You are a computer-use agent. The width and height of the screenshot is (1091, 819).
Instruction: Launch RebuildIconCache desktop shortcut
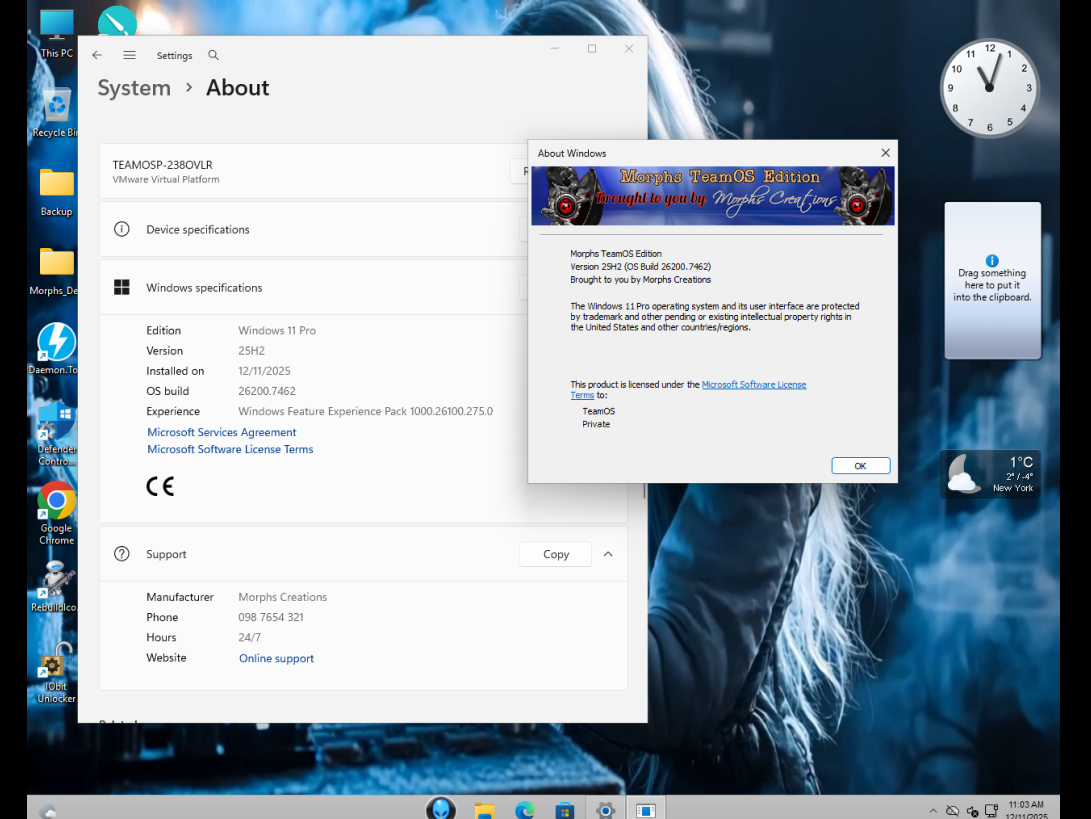tap(56, 587)
